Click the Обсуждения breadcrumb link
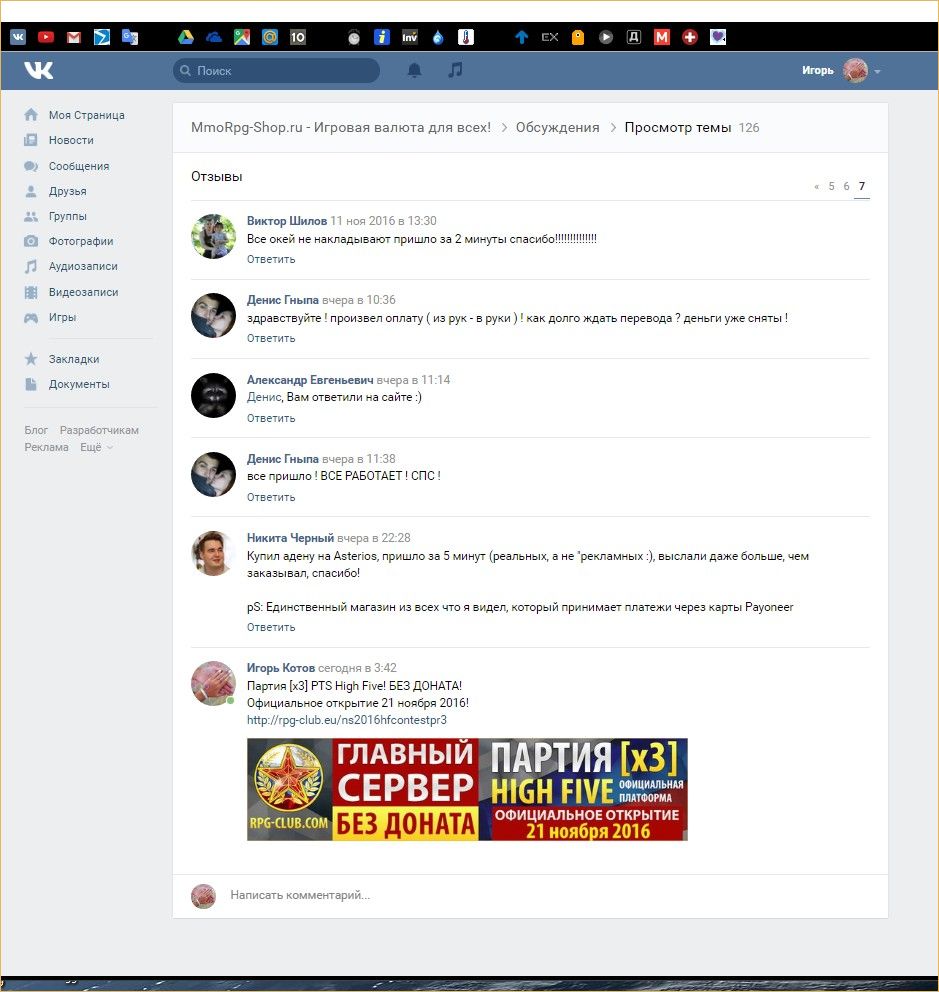939x992 pixels. tap(557, 127)
